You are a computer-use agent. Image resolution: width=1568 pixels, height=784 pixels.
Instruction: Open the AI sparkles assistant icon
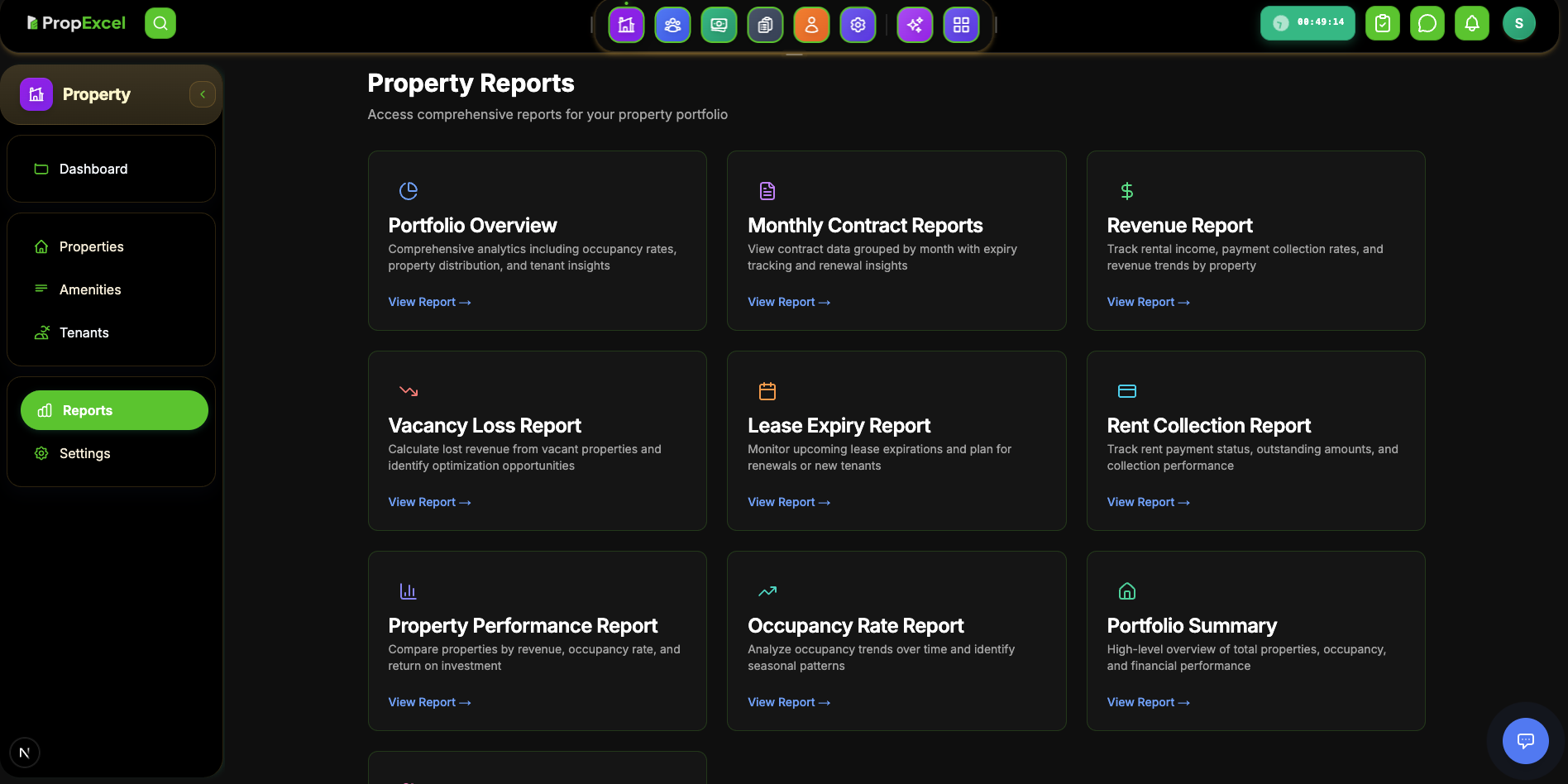915,24
